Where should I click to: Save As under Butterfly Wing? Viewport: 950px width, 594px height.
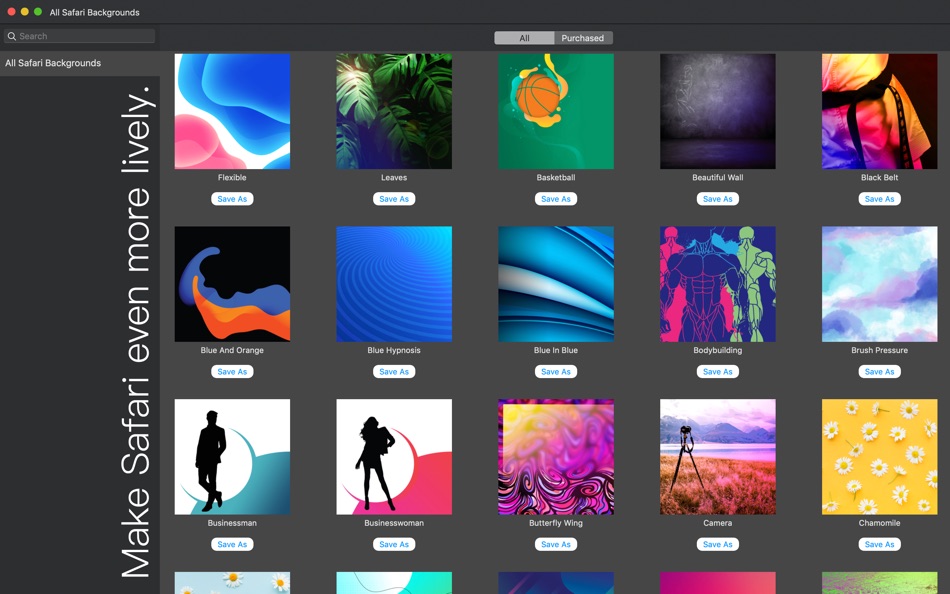pyautogui.click(x=556, y=544)
